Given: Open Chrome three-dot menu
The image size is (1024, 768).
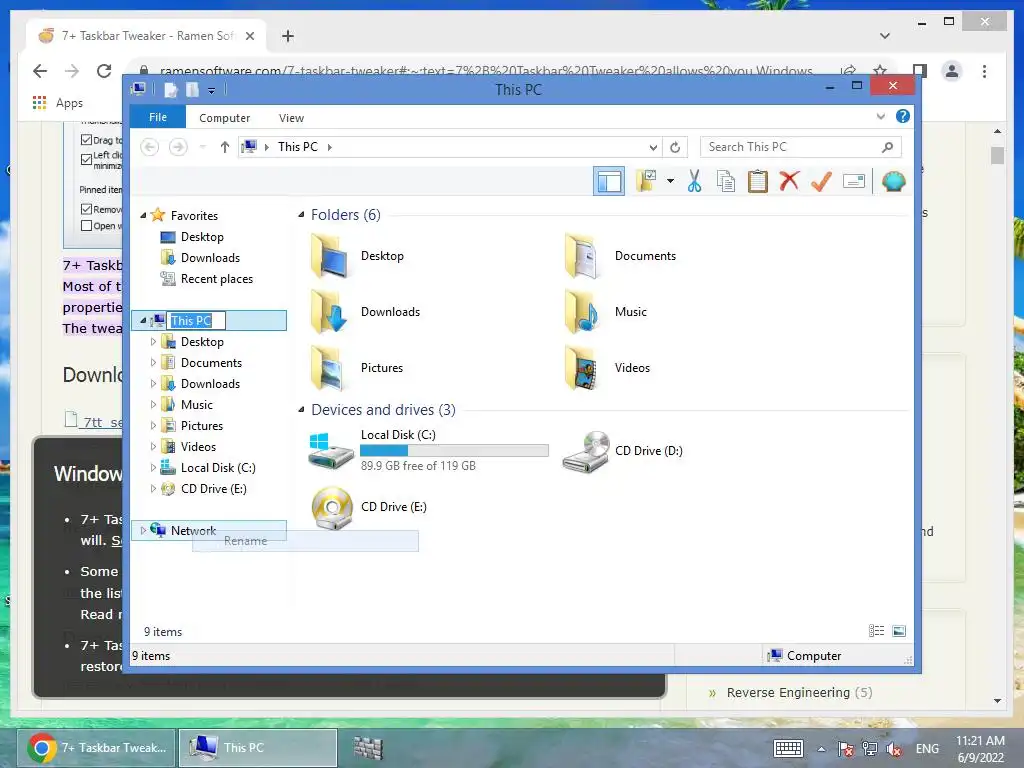Looking at the screenshot, I should click(x=984, y=71).
